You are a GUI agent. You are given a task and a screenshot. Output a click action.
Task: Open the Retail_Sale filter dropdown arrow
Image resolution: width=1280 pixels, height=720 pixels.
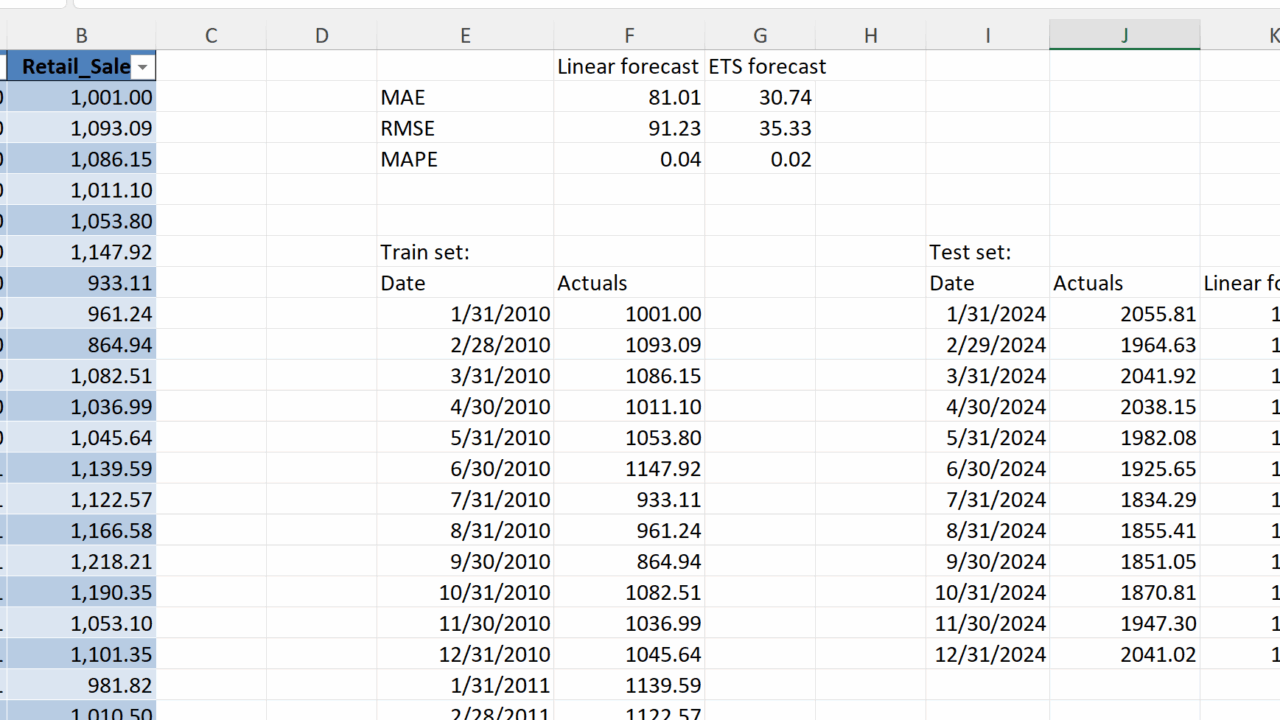(x=143, y=67)
